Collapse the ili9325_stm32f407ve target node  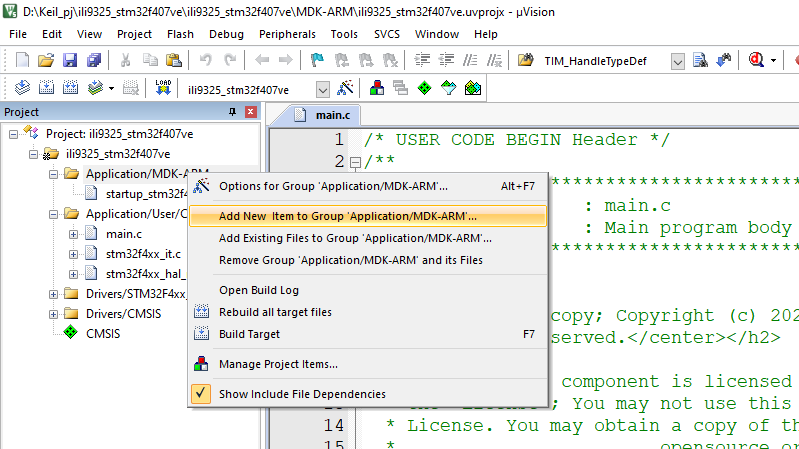[x=33, y=154]
